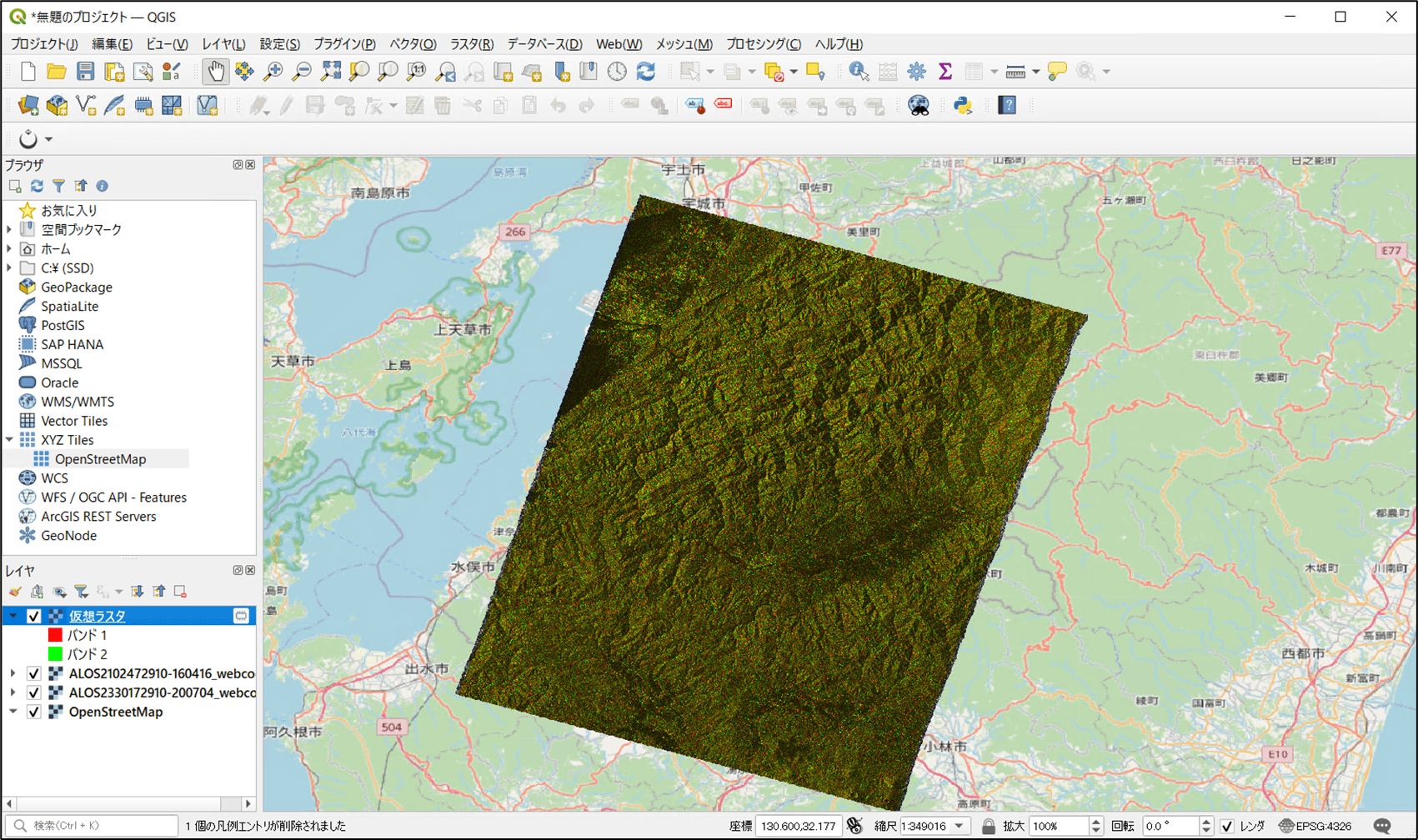Viewport: 1418px width, 840px height.
Task: Open the measure tool dropdown arrow
Action: click(x=1035, y=72)
